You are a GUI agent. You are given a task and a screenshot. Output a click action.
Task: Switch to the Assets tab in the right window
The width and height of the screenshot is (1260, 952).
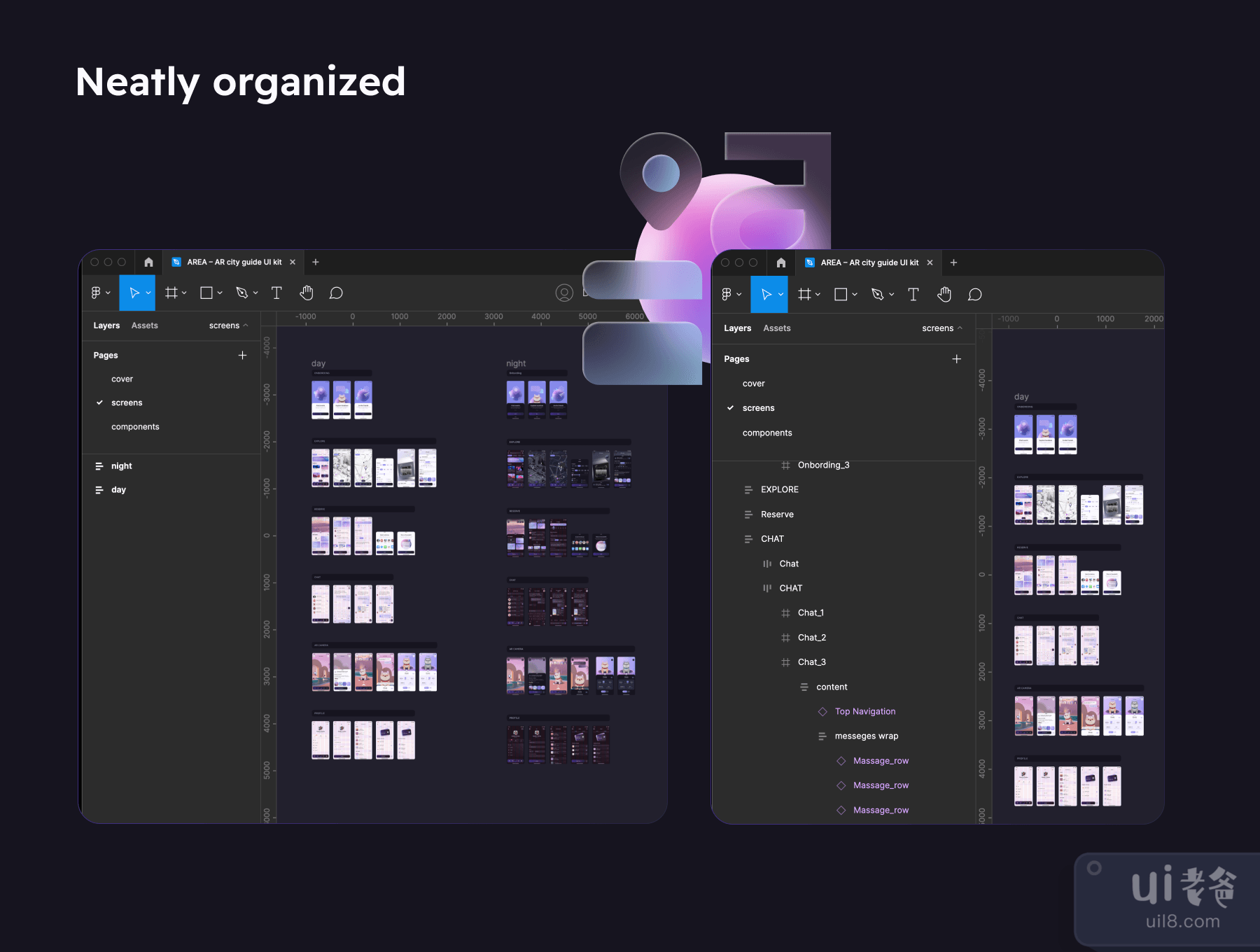pos(776,328)
